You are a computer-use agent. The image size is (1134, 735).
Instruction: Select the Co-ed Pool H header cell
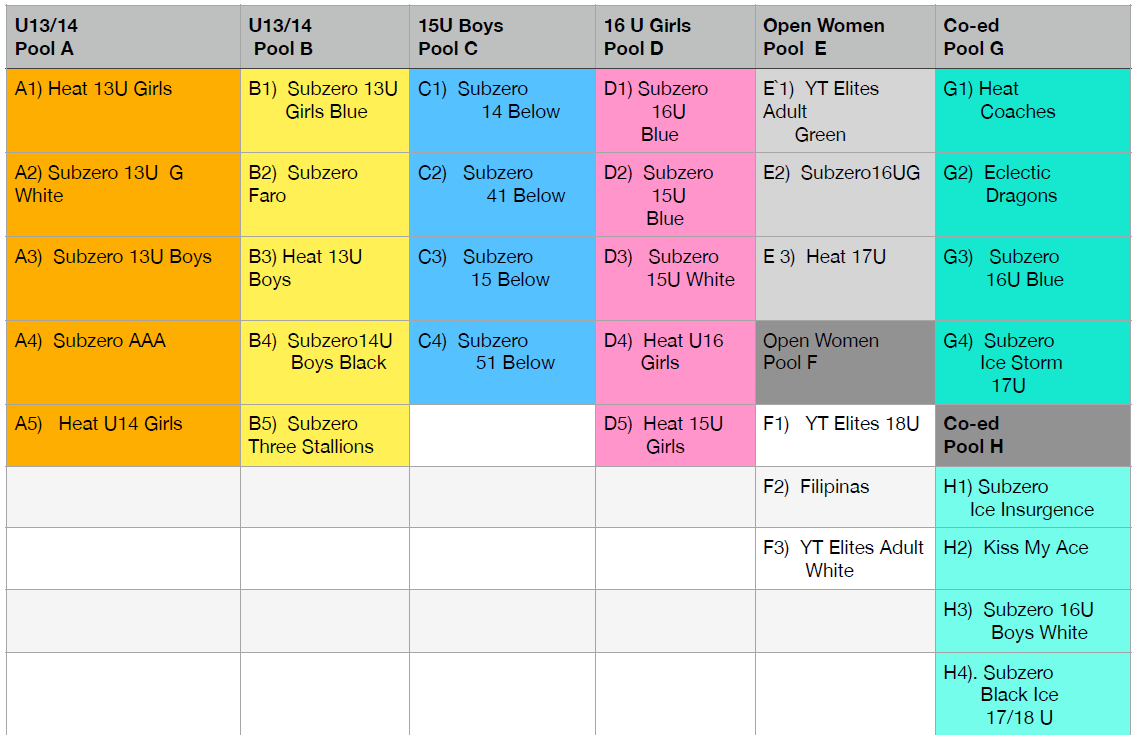click(1032, 435)
